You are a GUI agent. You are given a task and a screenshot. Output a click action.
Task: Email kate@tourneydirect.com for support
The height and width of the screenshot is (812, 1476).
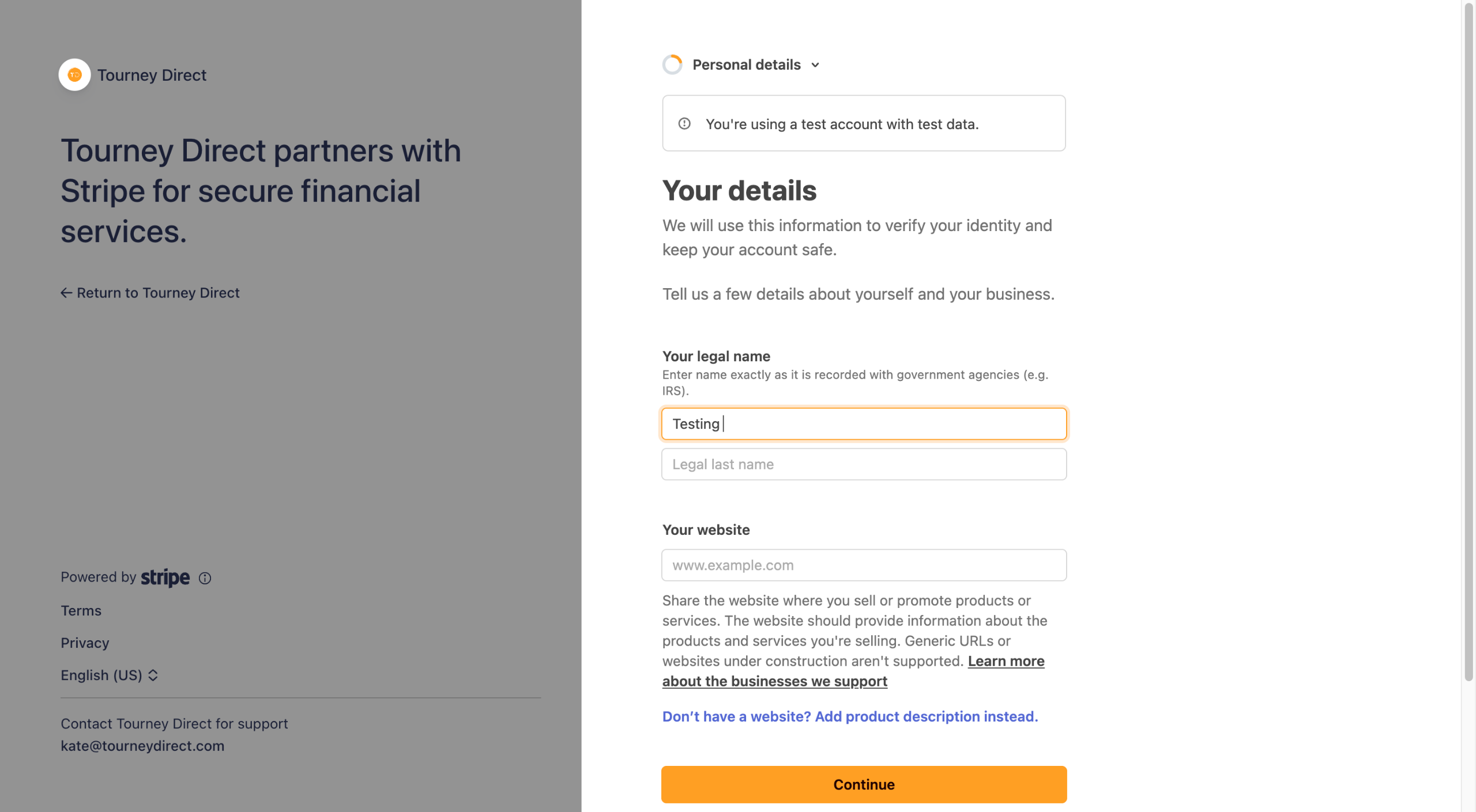[142, 746]
